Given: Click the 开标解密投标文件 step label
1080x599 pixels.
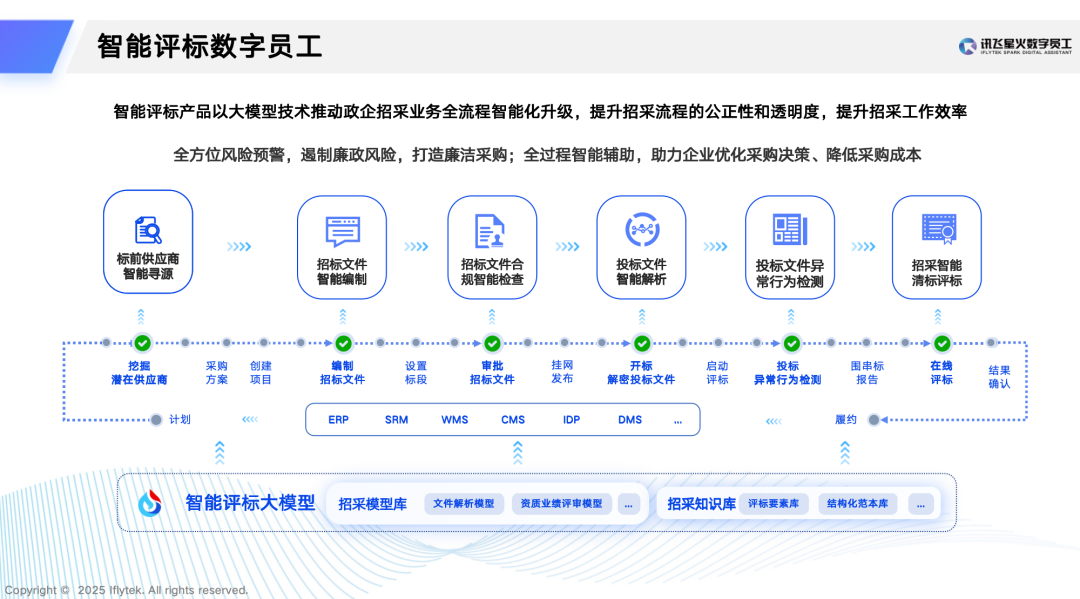Looking at the screenshot, I should click(x=641, y=372).
